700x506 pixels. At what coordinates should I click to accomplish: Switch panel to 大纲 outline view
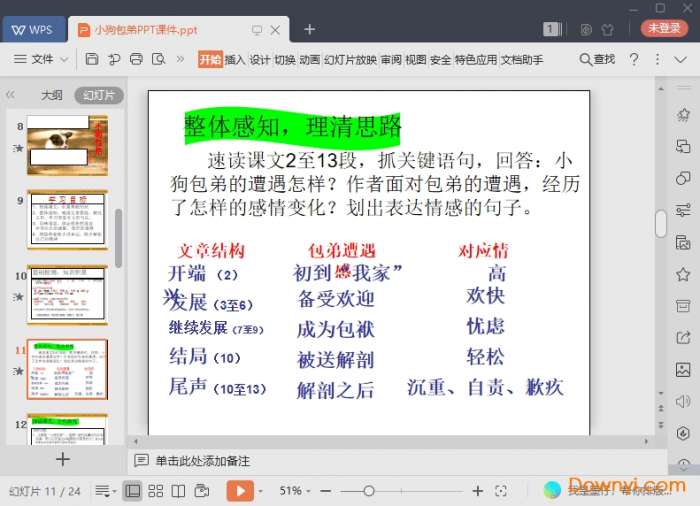point(52,96)
